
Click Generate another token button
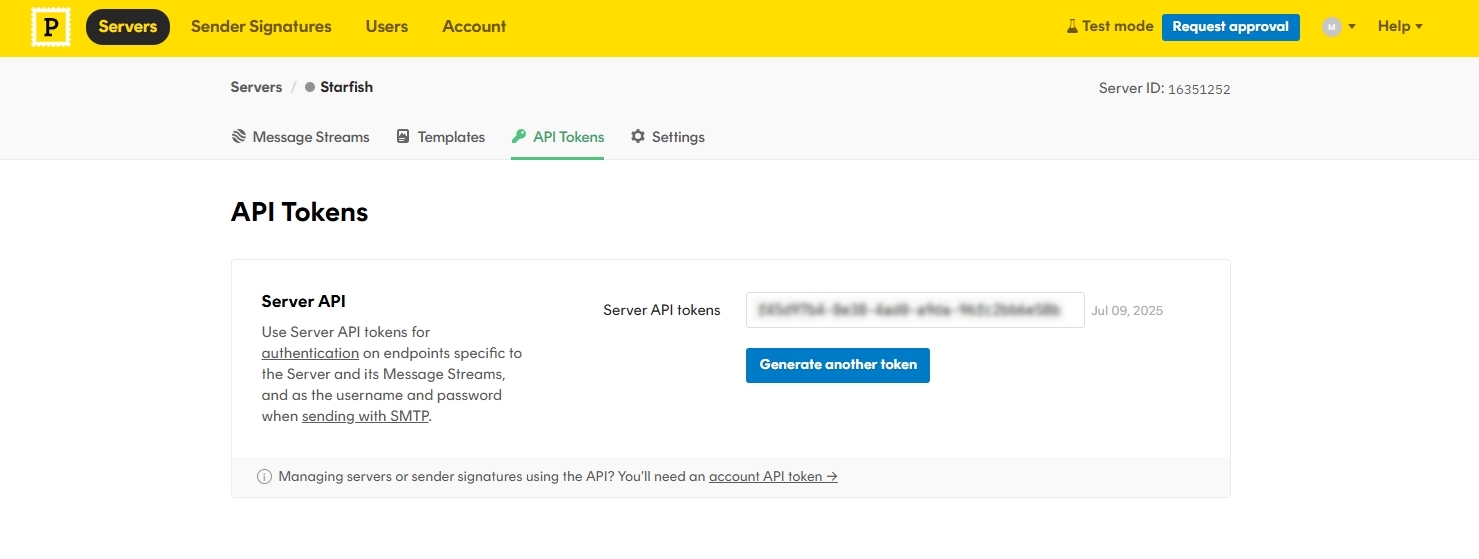point(838,365)
